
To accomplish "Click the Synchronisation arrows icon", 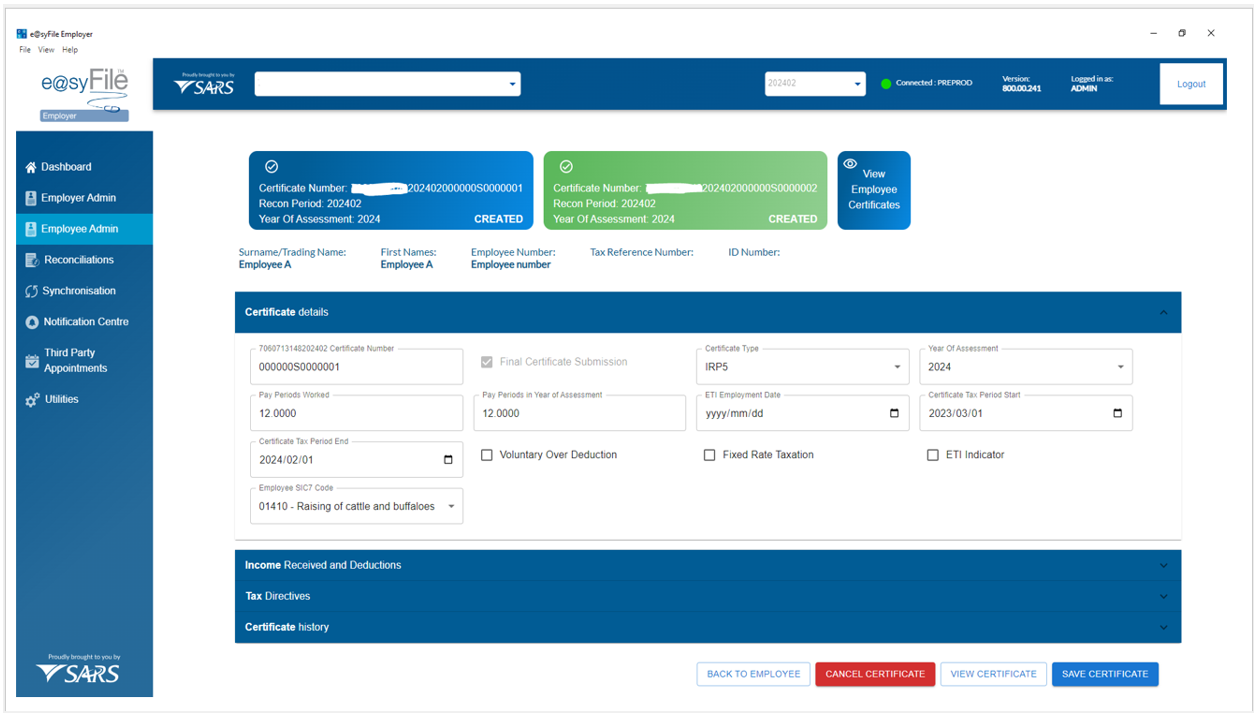I will coord(32,291).
